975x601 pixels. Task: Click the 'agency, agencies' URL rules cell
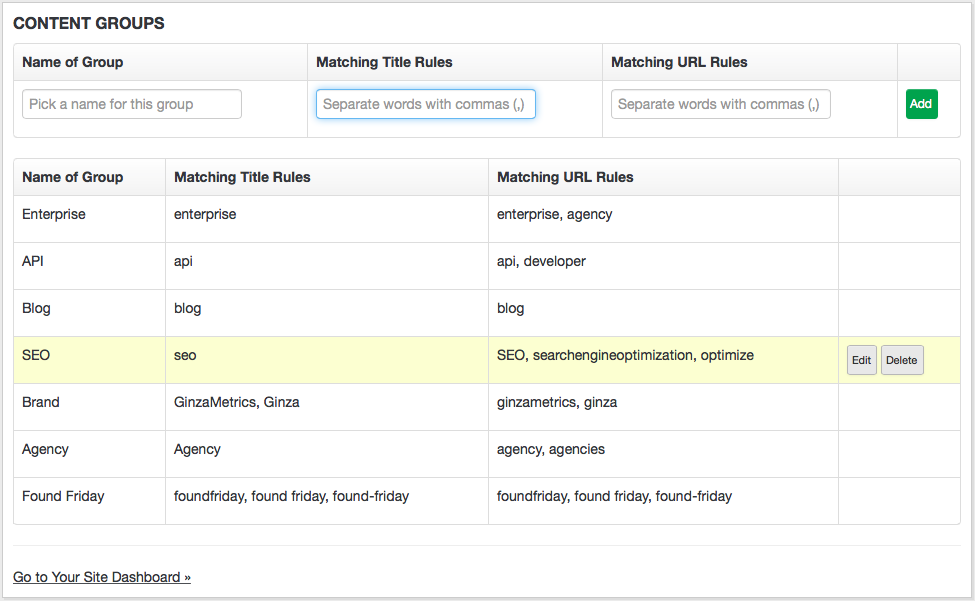coord(551,449)
